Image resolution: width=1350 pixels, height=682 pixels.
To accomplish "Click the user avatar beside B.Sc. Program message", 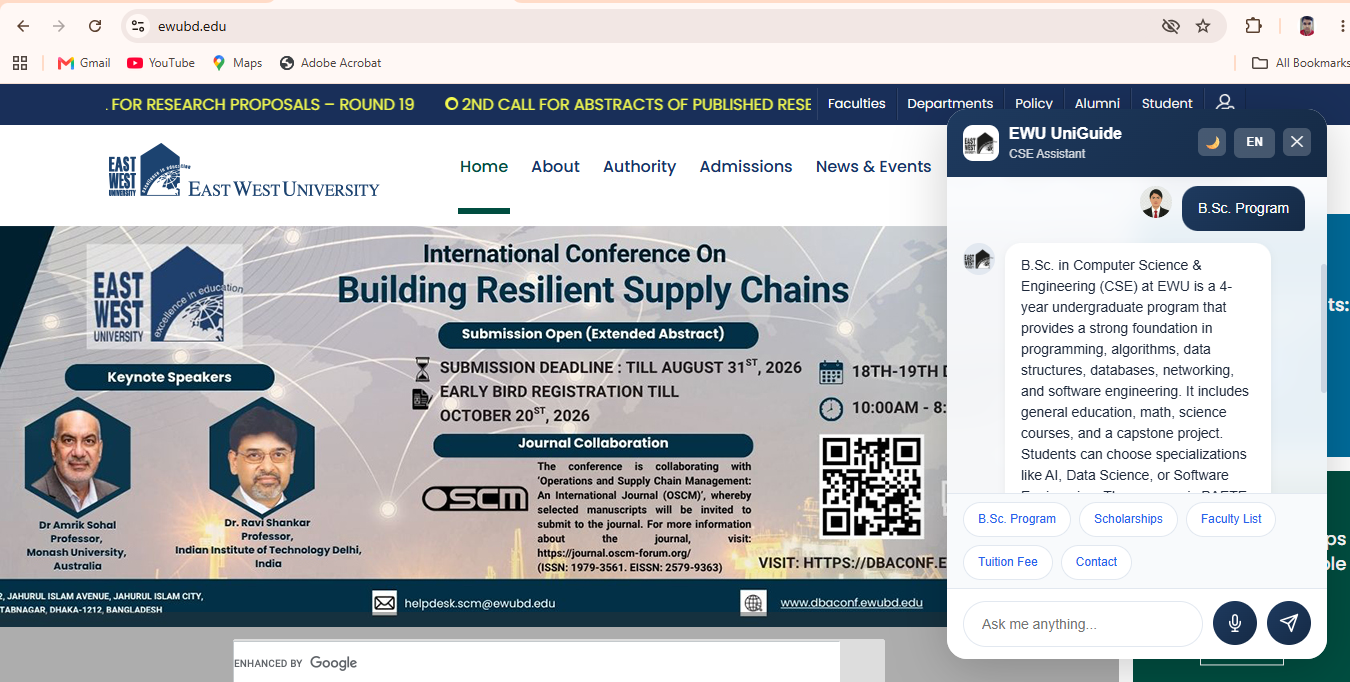I will click(x=1156, y=203).
